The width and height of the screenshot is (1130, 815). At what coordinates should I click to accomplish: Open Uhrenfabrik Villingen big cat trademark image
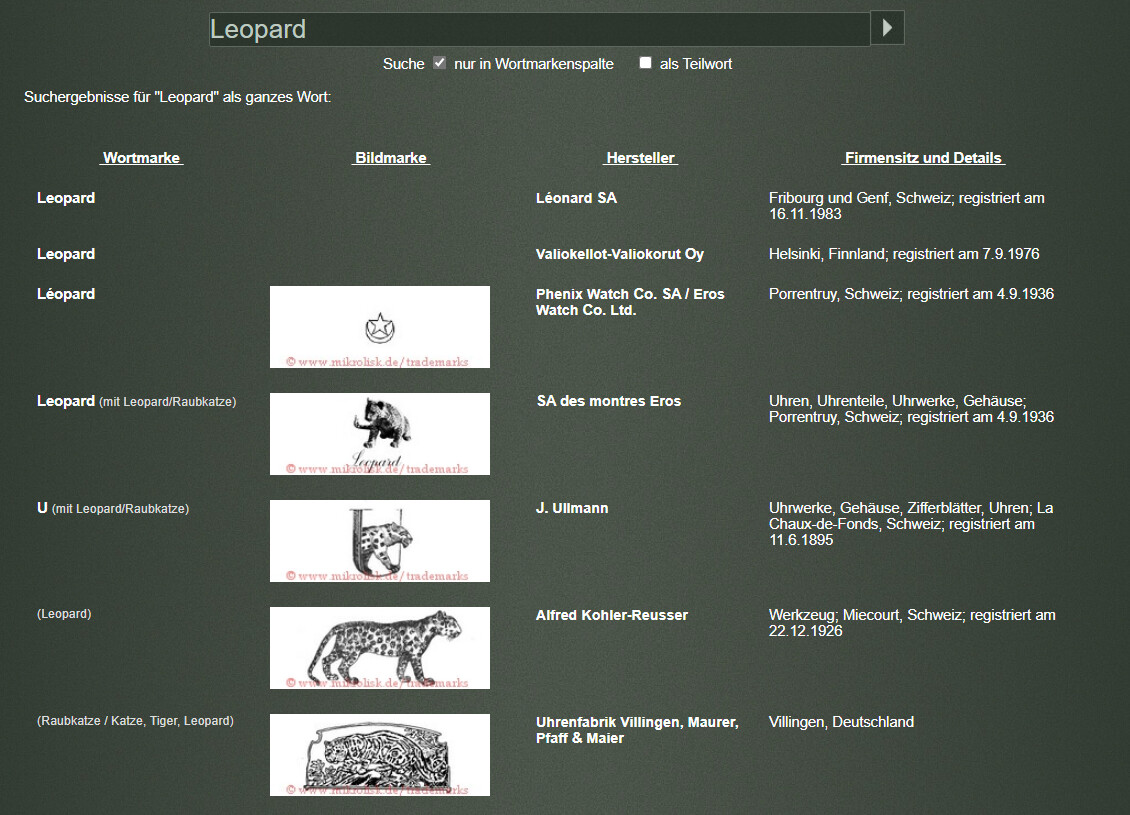pos(379,755)
